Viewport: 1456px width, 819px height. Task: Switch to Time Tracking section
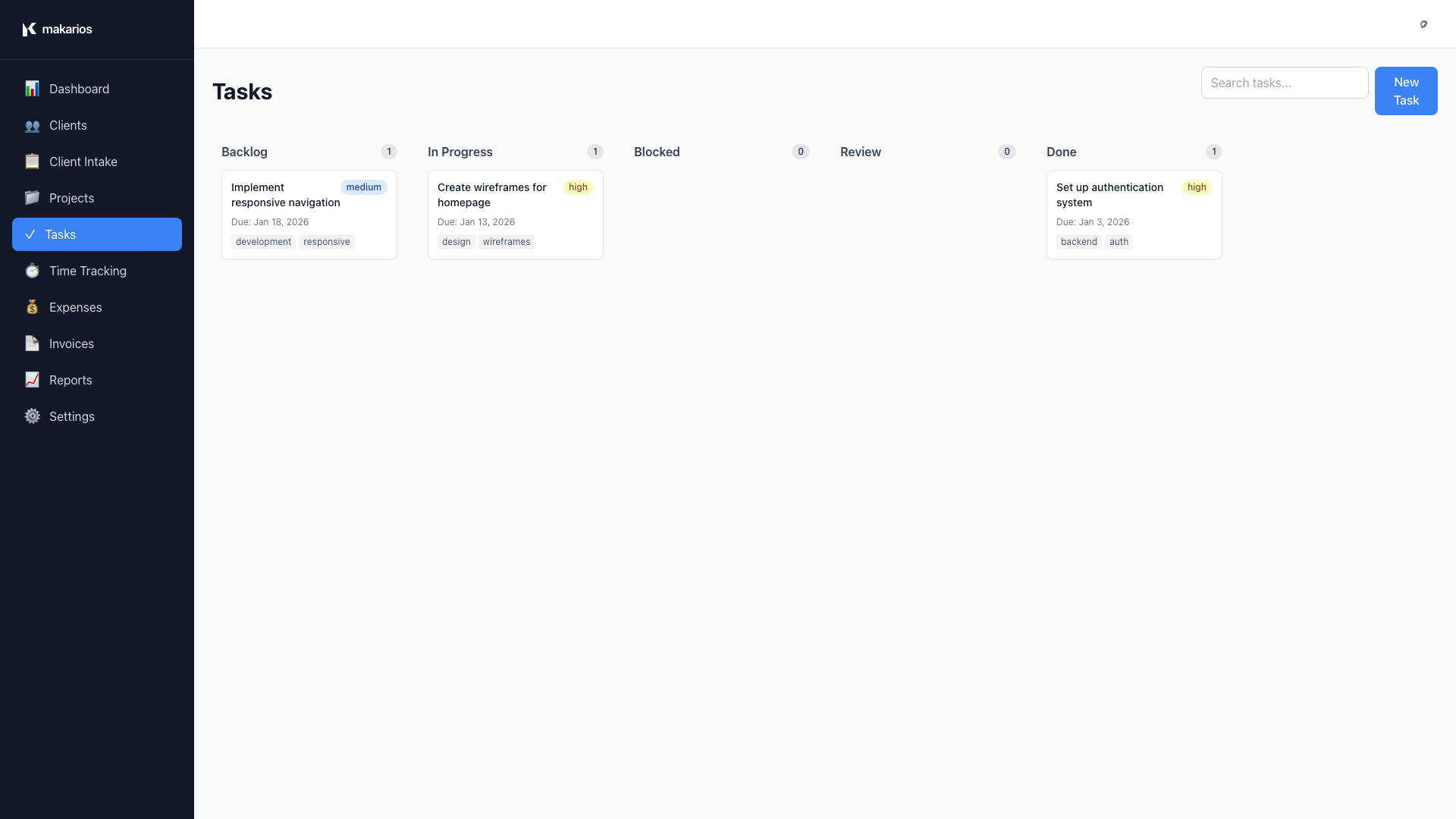[x=86, y=271]
